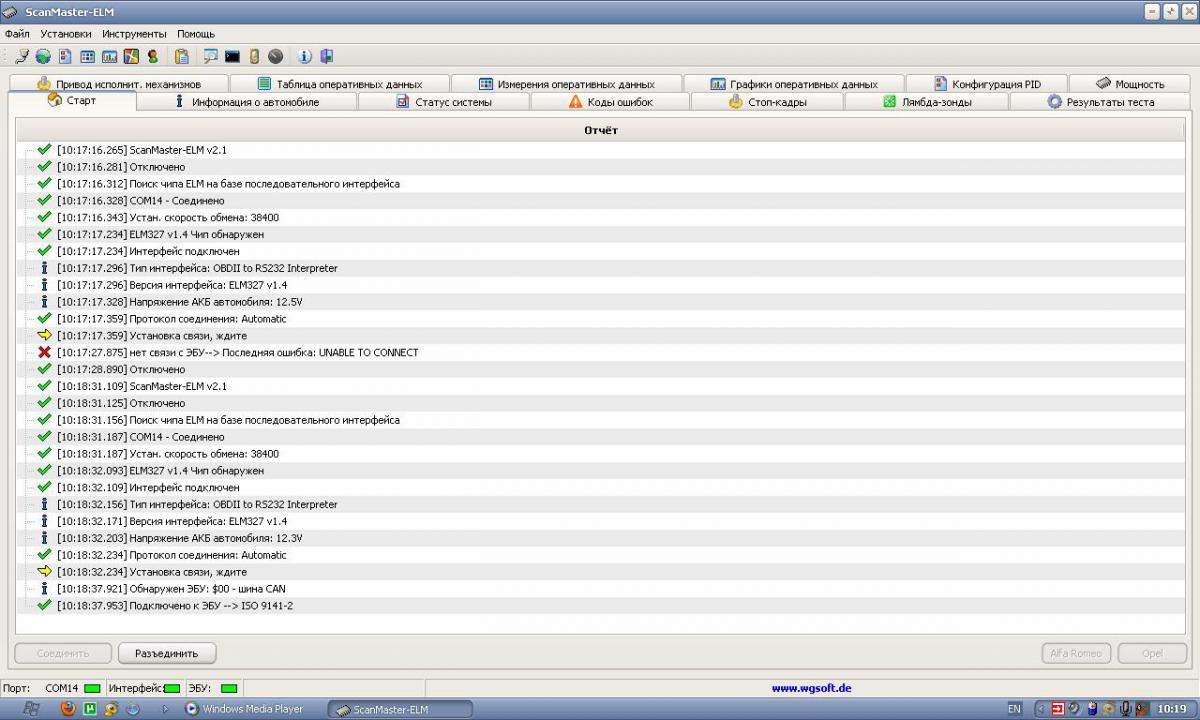Switch to the Лямбда-зонды tab
The image size is (1200, 720).
[x=926, y=102]
